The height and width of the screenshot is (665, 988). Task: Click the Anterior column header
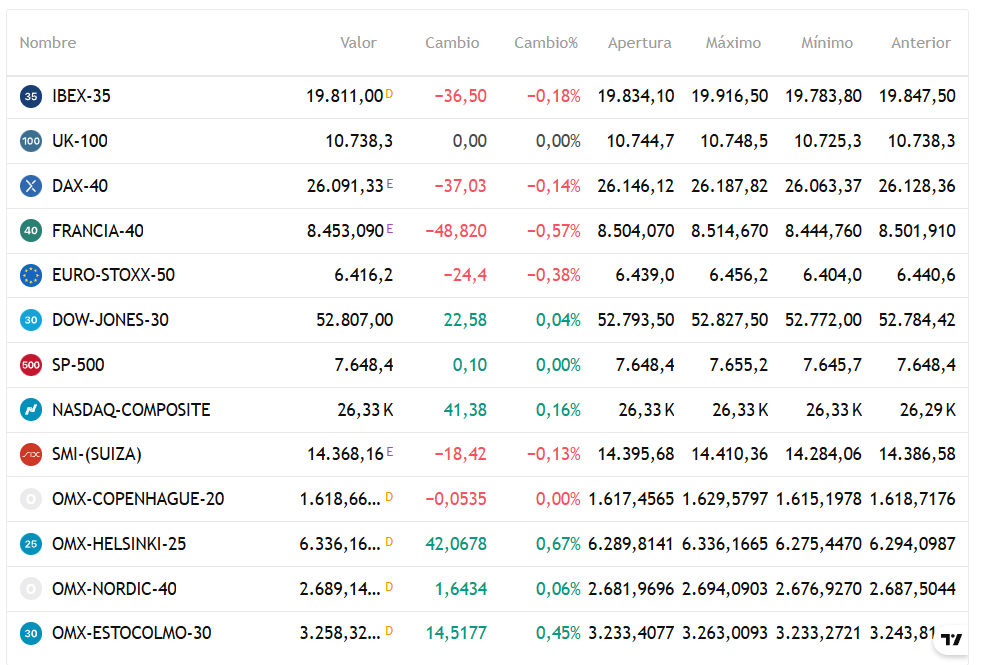(x=921, y=43)
